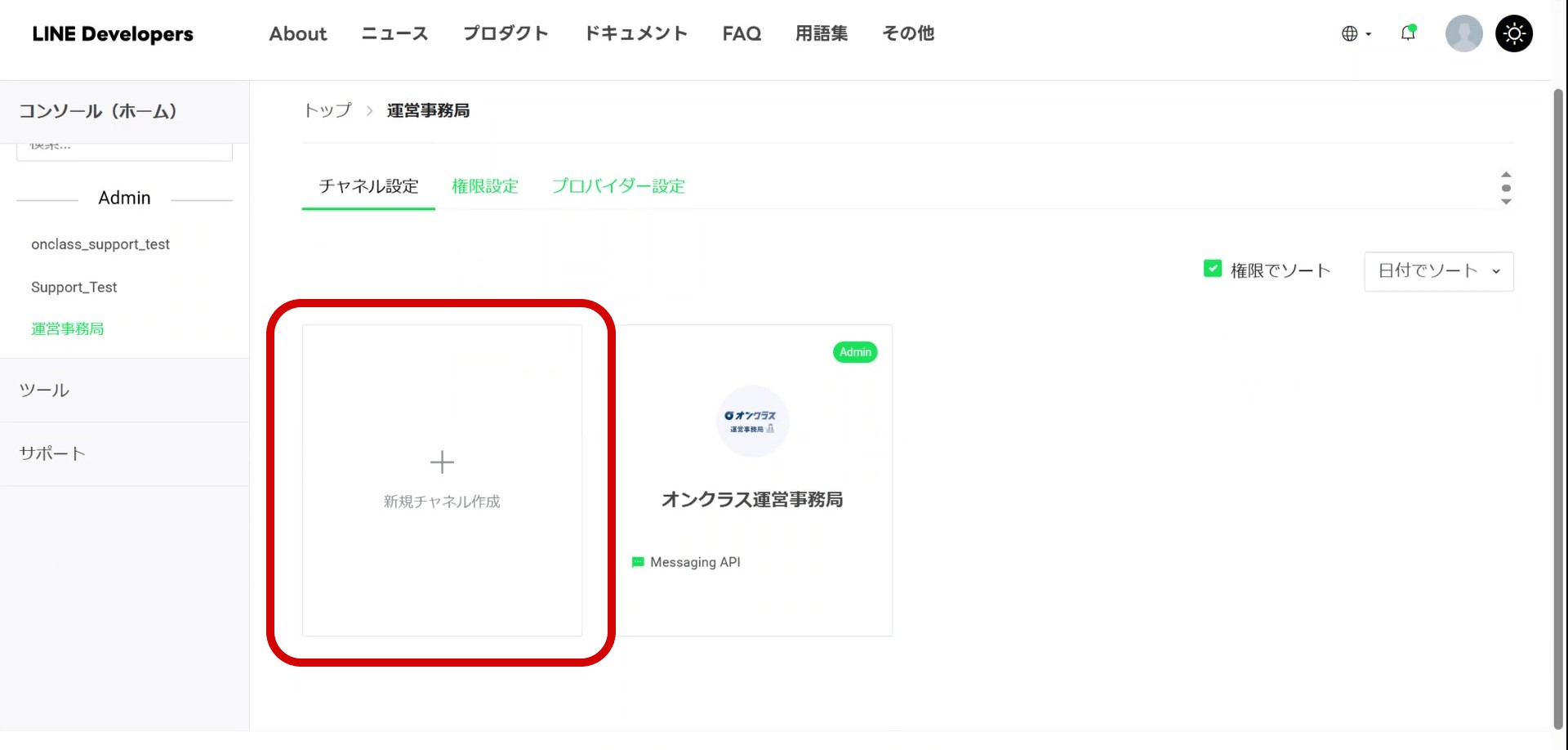Expand the ツール sidebar section

click(44, 391)
